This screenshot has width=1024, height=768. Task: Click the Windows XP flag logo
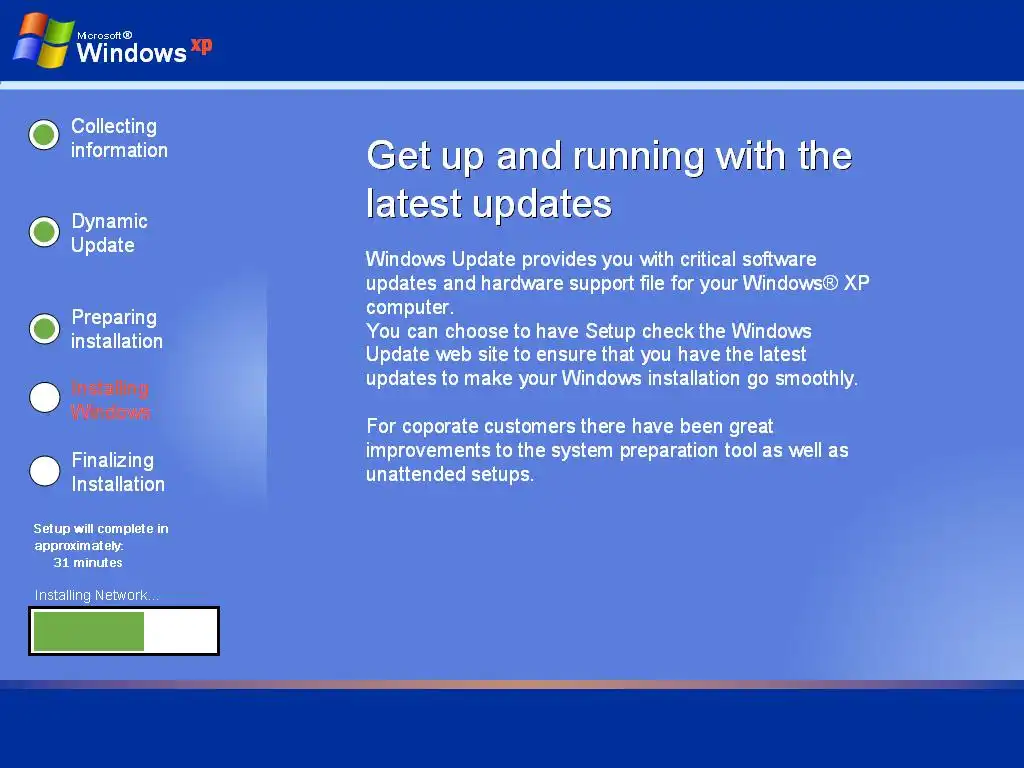(43, 40)
